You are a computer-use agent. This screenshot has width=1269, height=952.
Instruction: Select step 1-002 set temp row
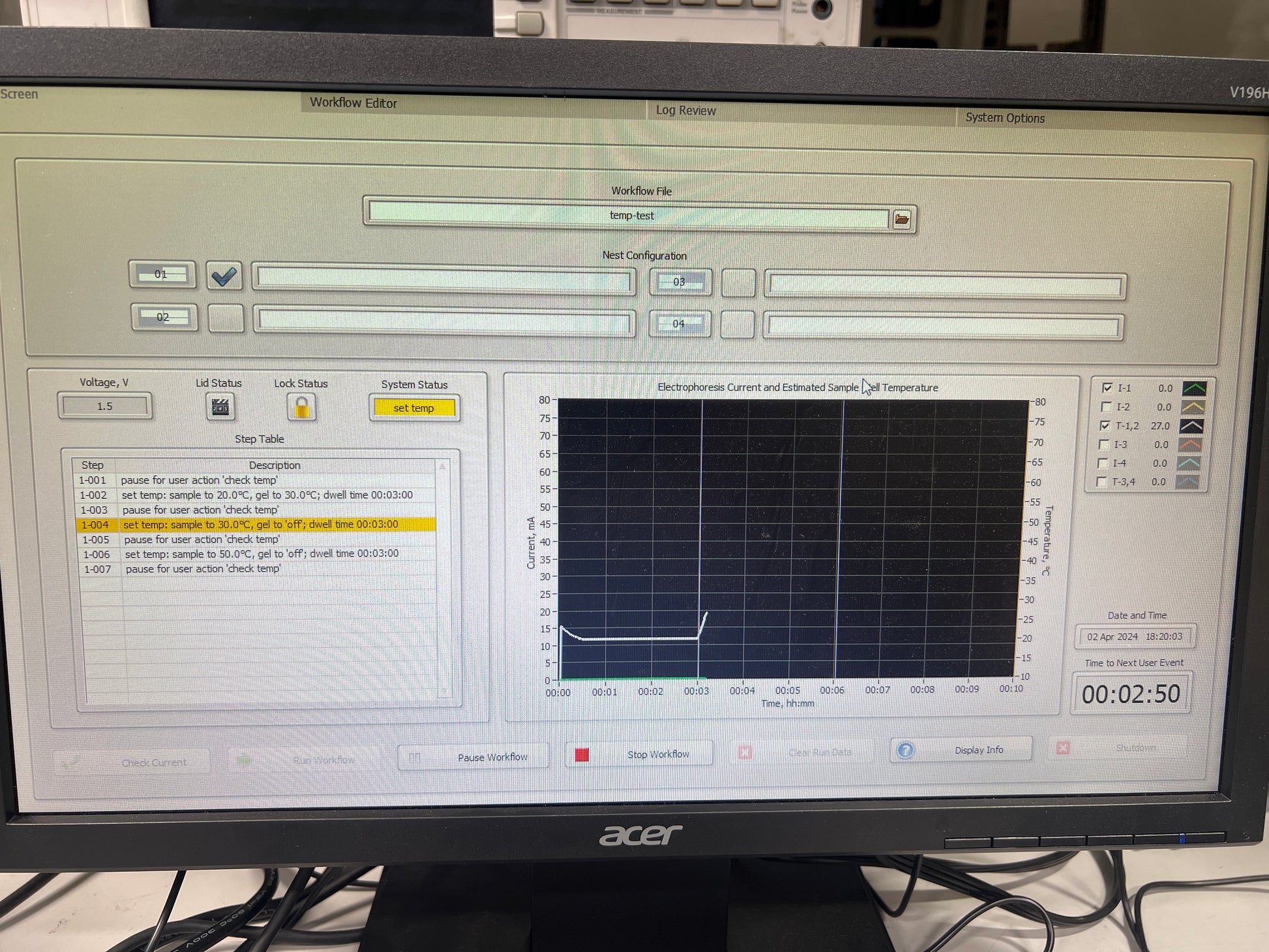[x=255, y=496]
